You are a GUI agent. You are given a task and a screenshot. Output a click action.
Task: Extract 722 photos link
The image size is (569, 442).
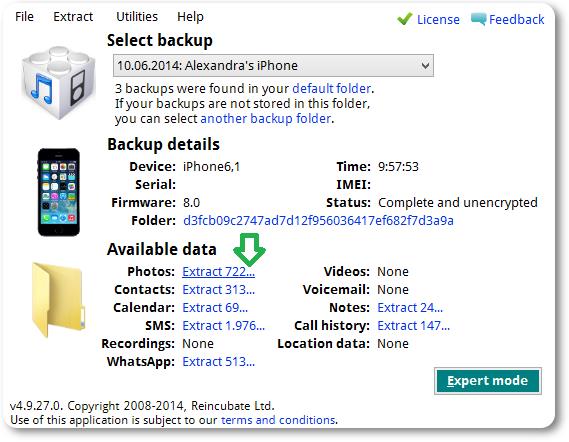coord(218,271)
